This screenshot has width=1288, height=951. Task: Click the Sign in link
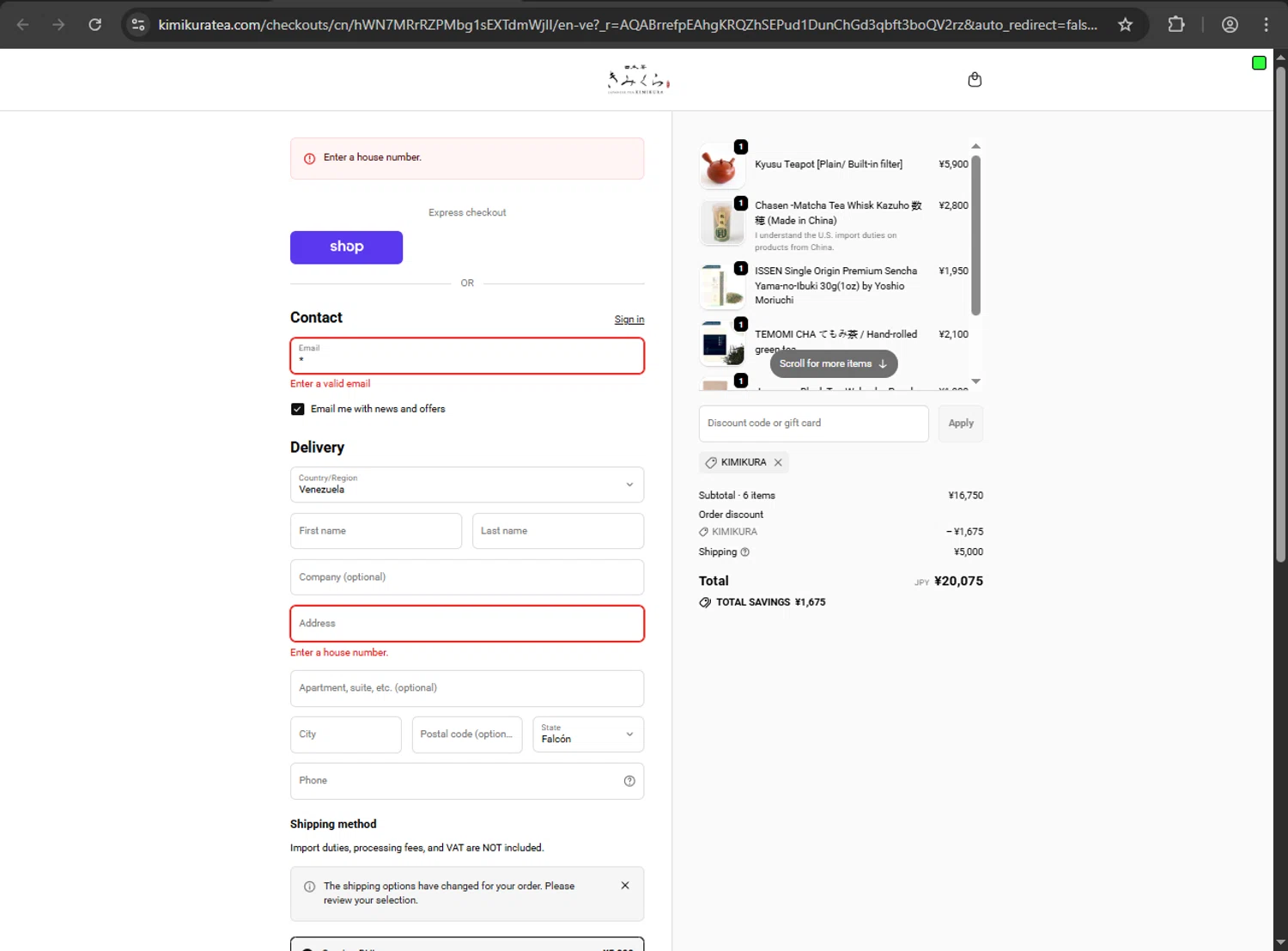(x=629, y=320)
